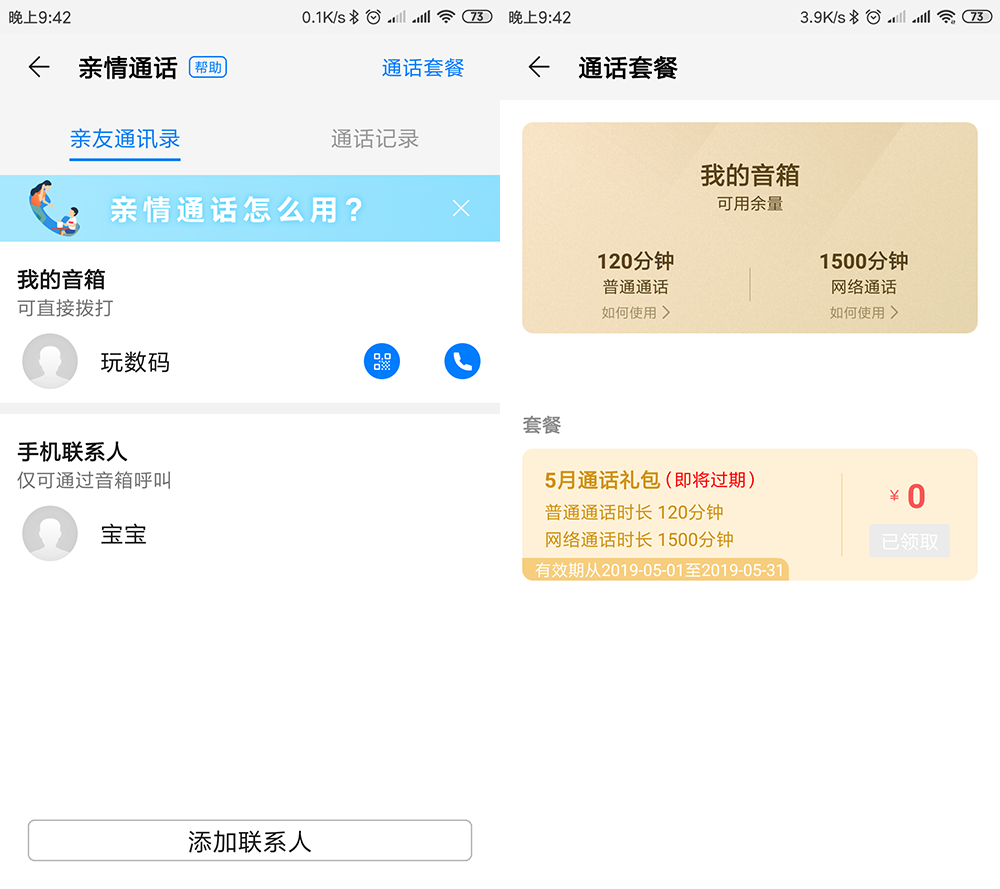Screen dimensions: 1000x889
Task: Tap the alarm icon in the left status bar
Action: 374,17
